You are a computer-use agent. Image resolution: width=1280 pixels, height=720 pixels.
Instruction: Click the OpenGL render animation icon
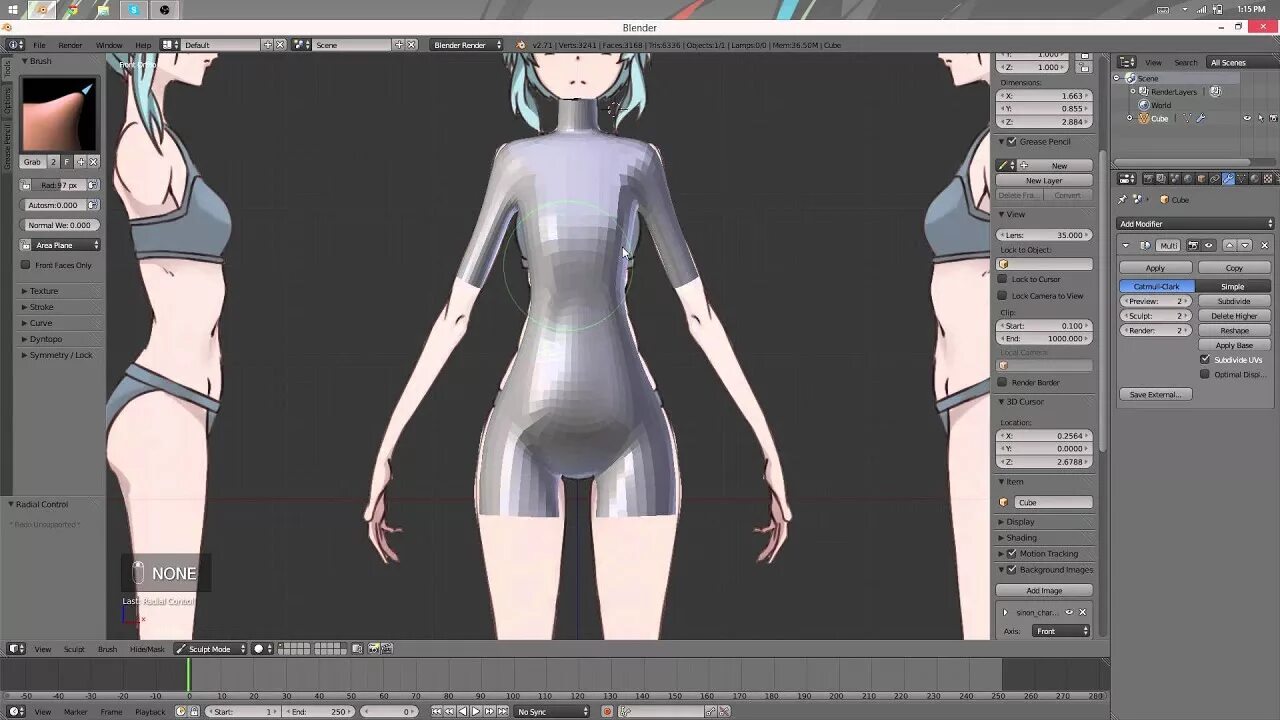coord(386,649)
